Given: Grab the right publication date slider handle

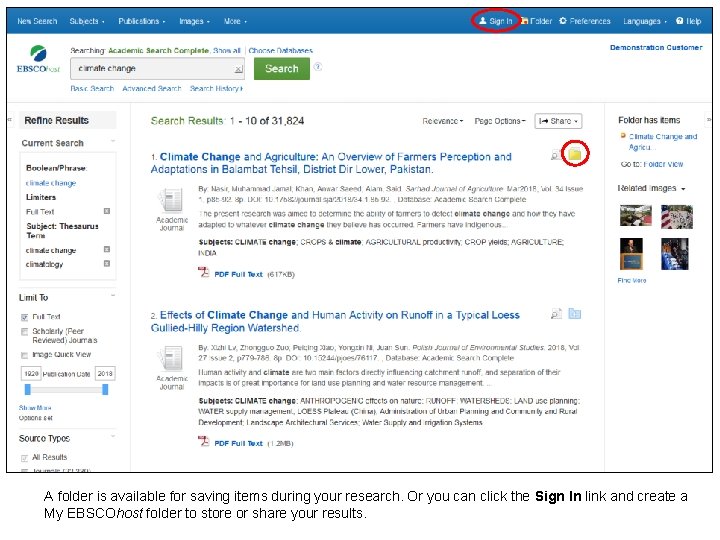Looking at the screenshot, I should [105, 389].
